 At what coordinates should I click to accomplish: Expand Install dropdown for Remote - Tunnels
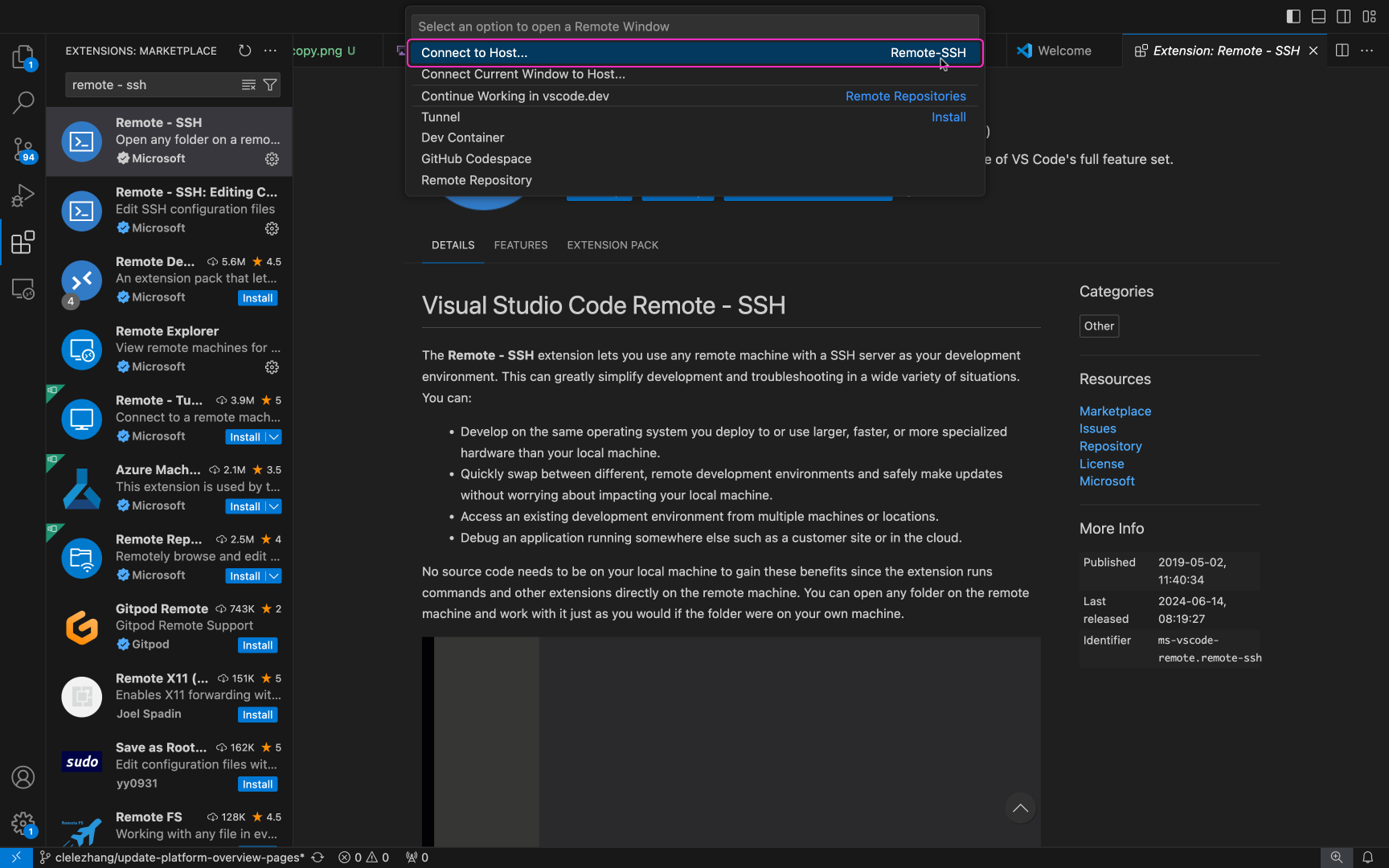pos(274,437)
